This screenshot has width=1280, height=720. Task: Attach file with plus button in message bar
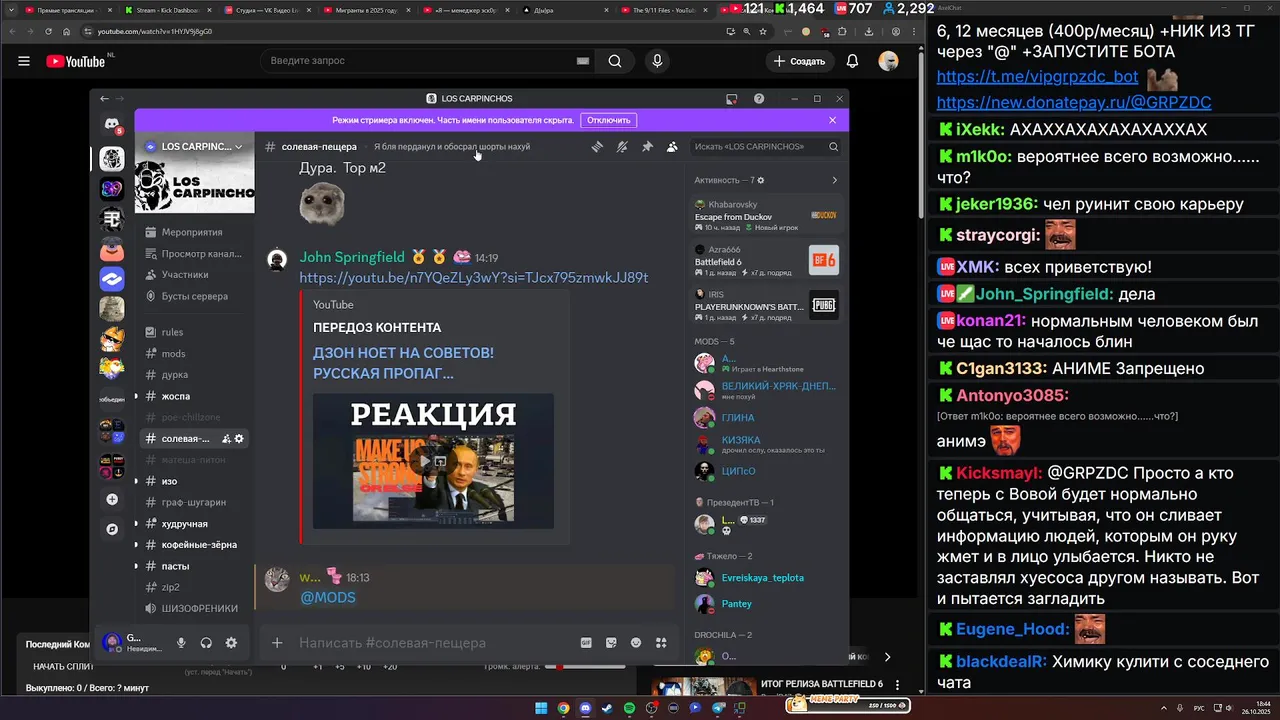(x=277, y=643)
